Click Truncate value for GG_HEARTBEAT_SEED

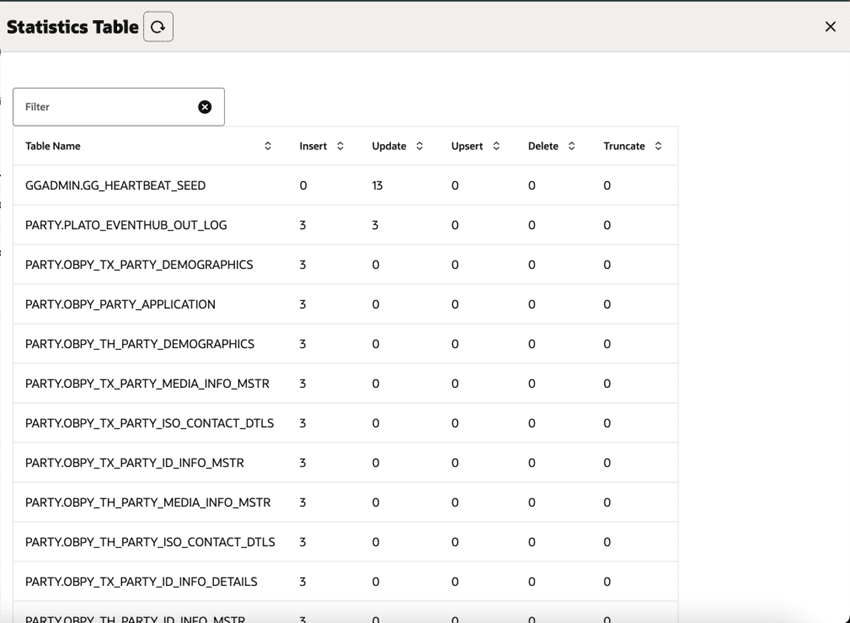[x=607, y=185]
